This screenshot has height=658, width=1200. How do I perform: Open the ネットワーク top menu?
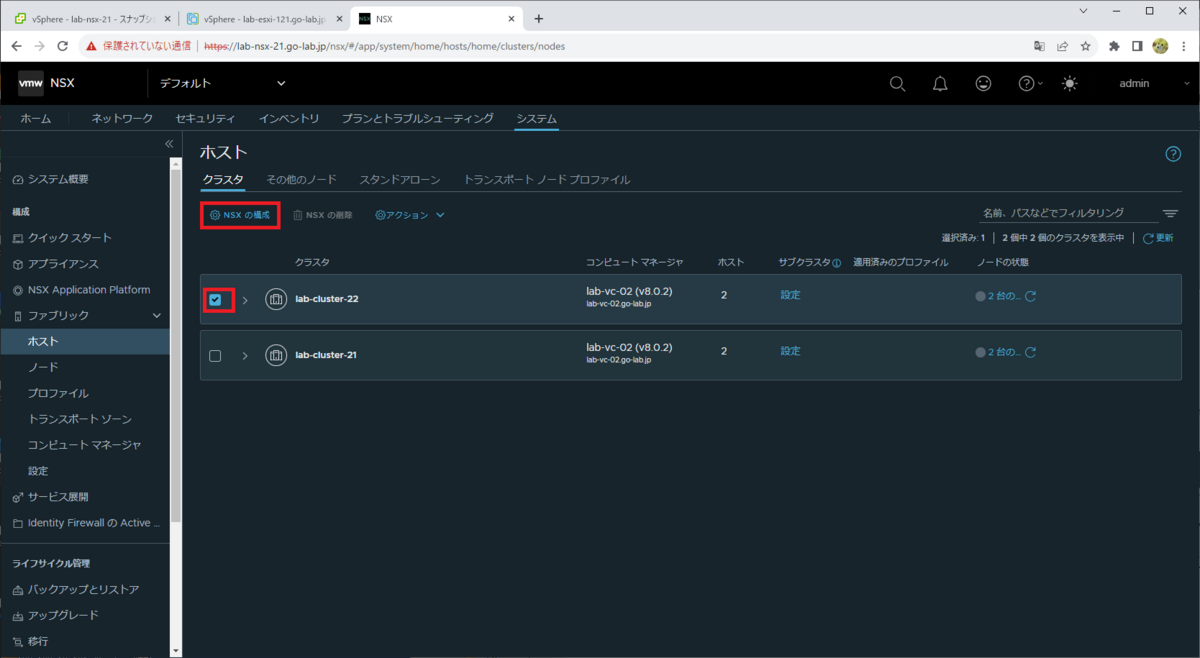click(x=122, y=118)
